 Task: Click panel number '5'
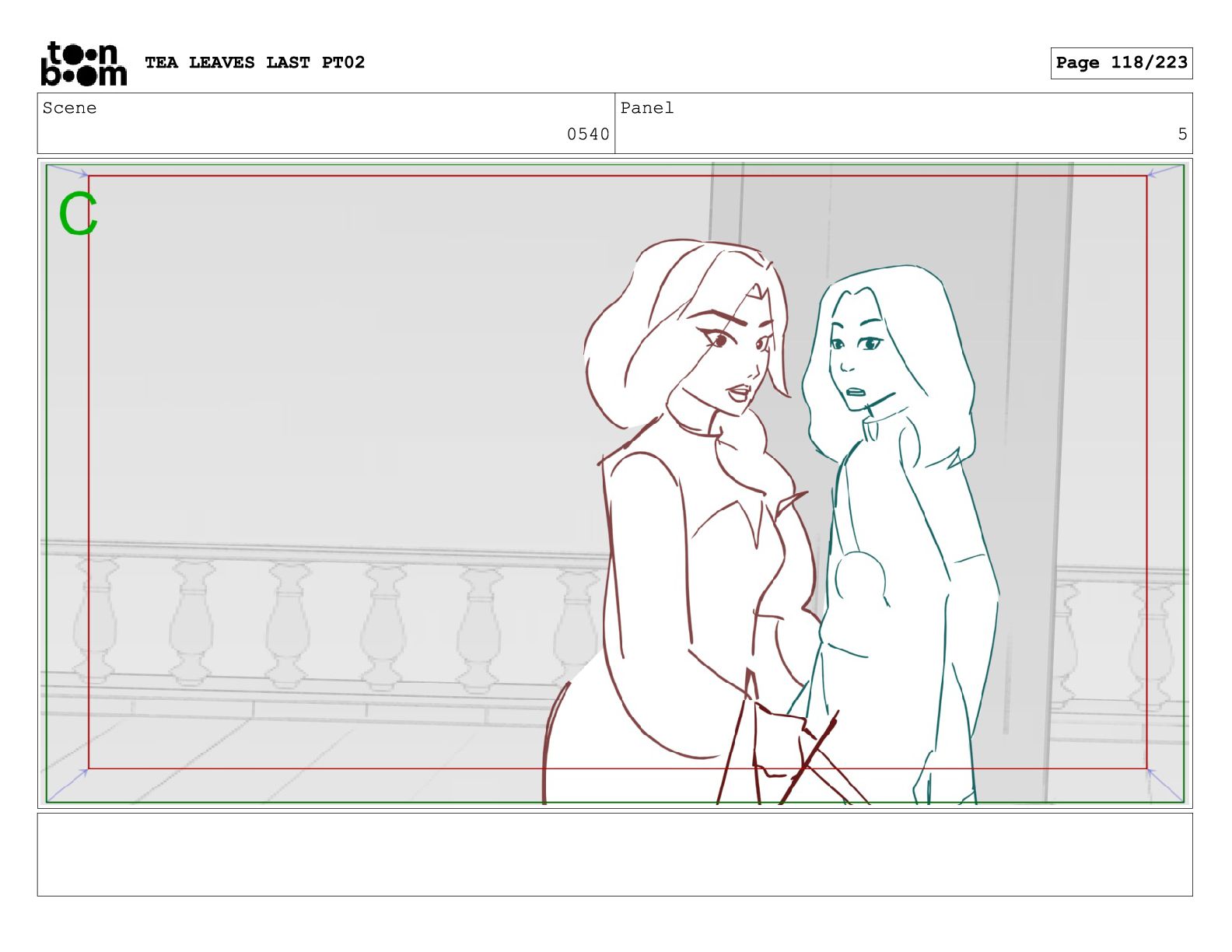[x=1182, y=135]
